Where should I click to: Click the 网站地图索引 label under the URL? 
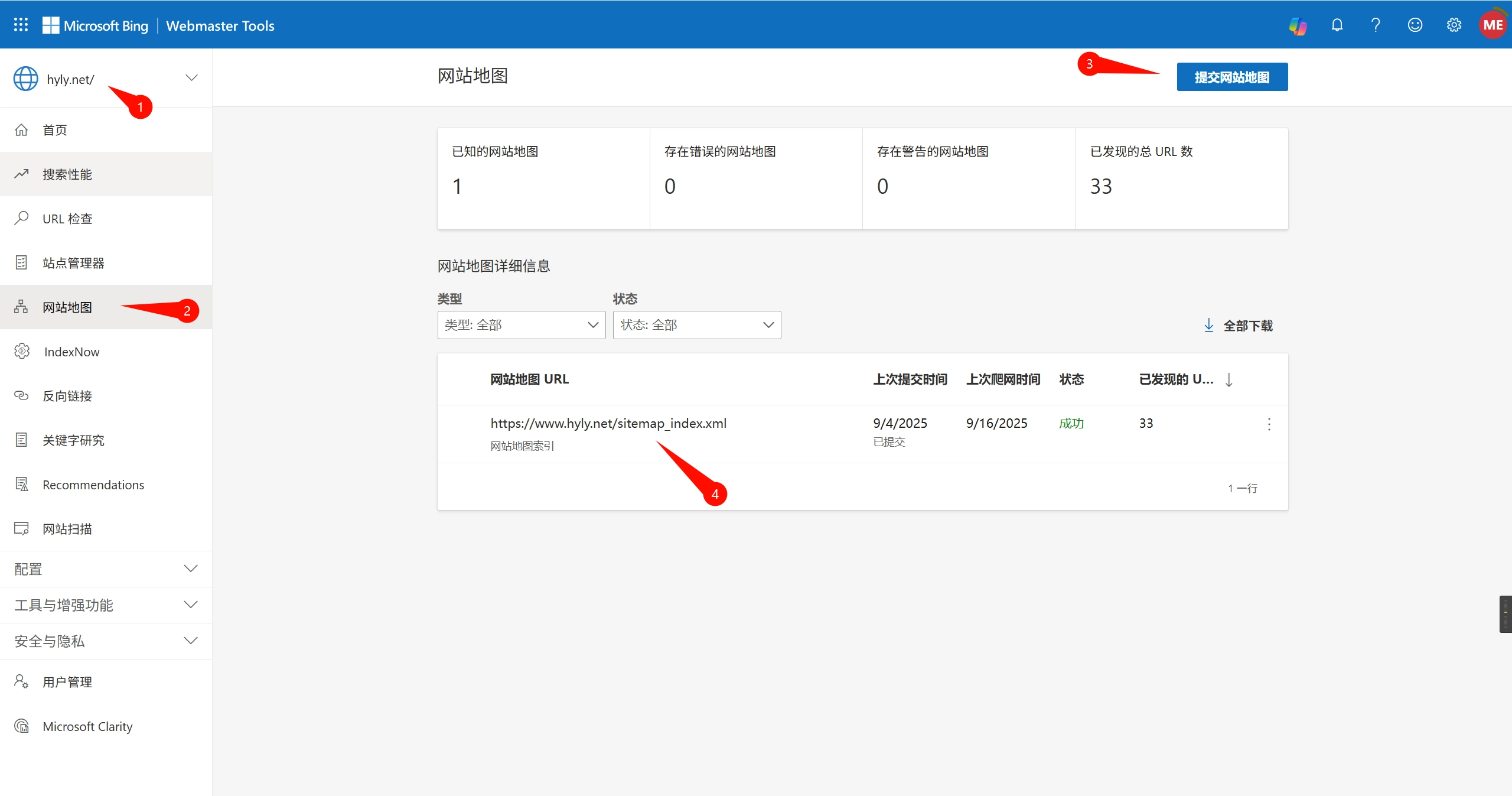click(x=522, y=446)
